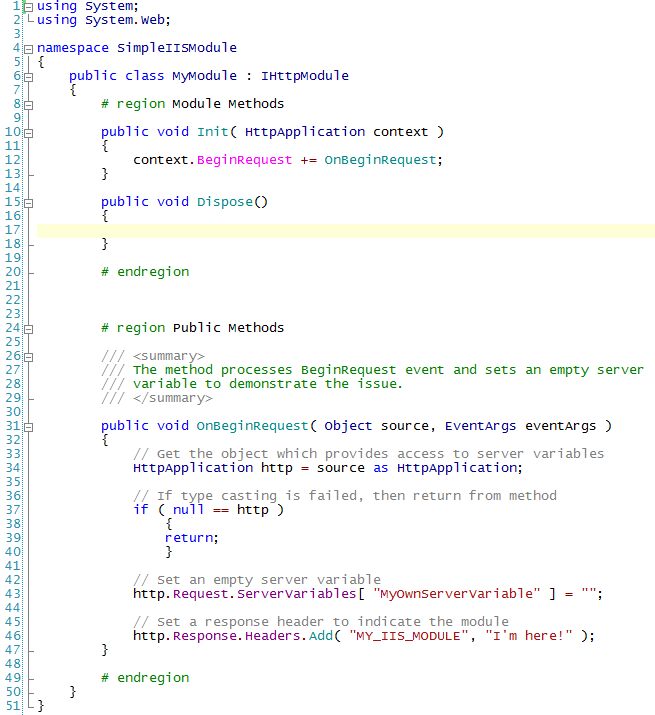Click OnBeginRequest handler reference on line 12
655x715 pixels.
380,160
